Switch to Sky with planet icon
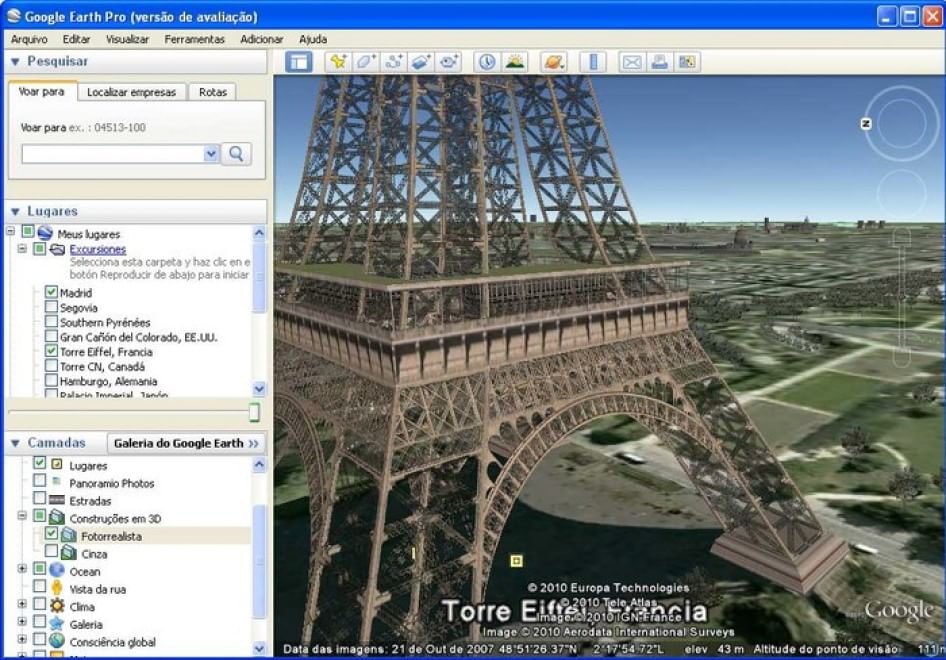Screen dimensions: 946x660 (x=553, y=62)
